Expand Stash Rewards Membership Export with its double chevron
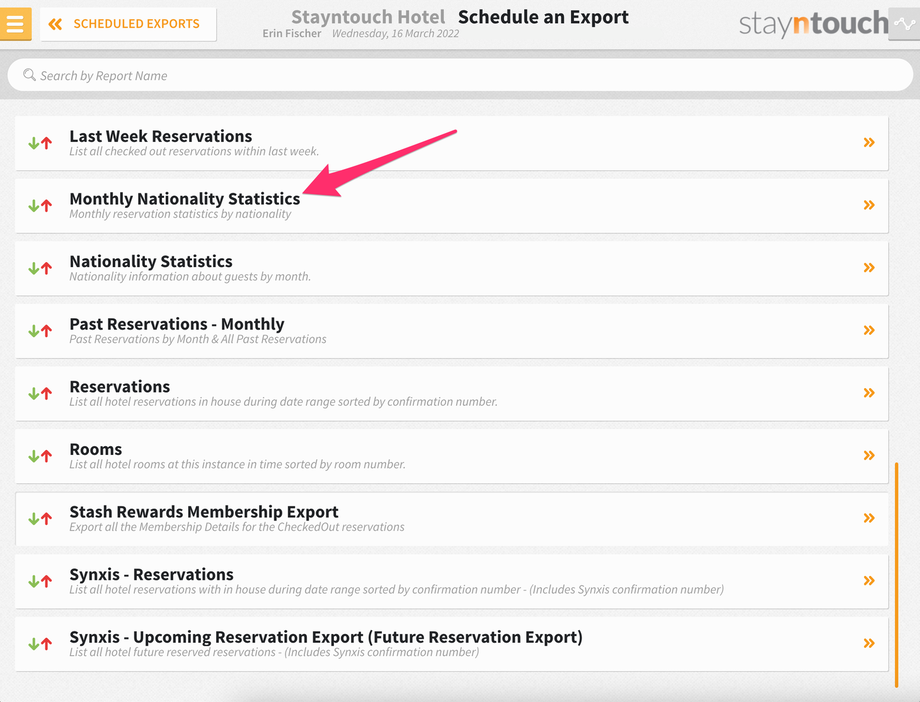Image resolution: width=920 pixels, height=702 pixels. (869, 518)
